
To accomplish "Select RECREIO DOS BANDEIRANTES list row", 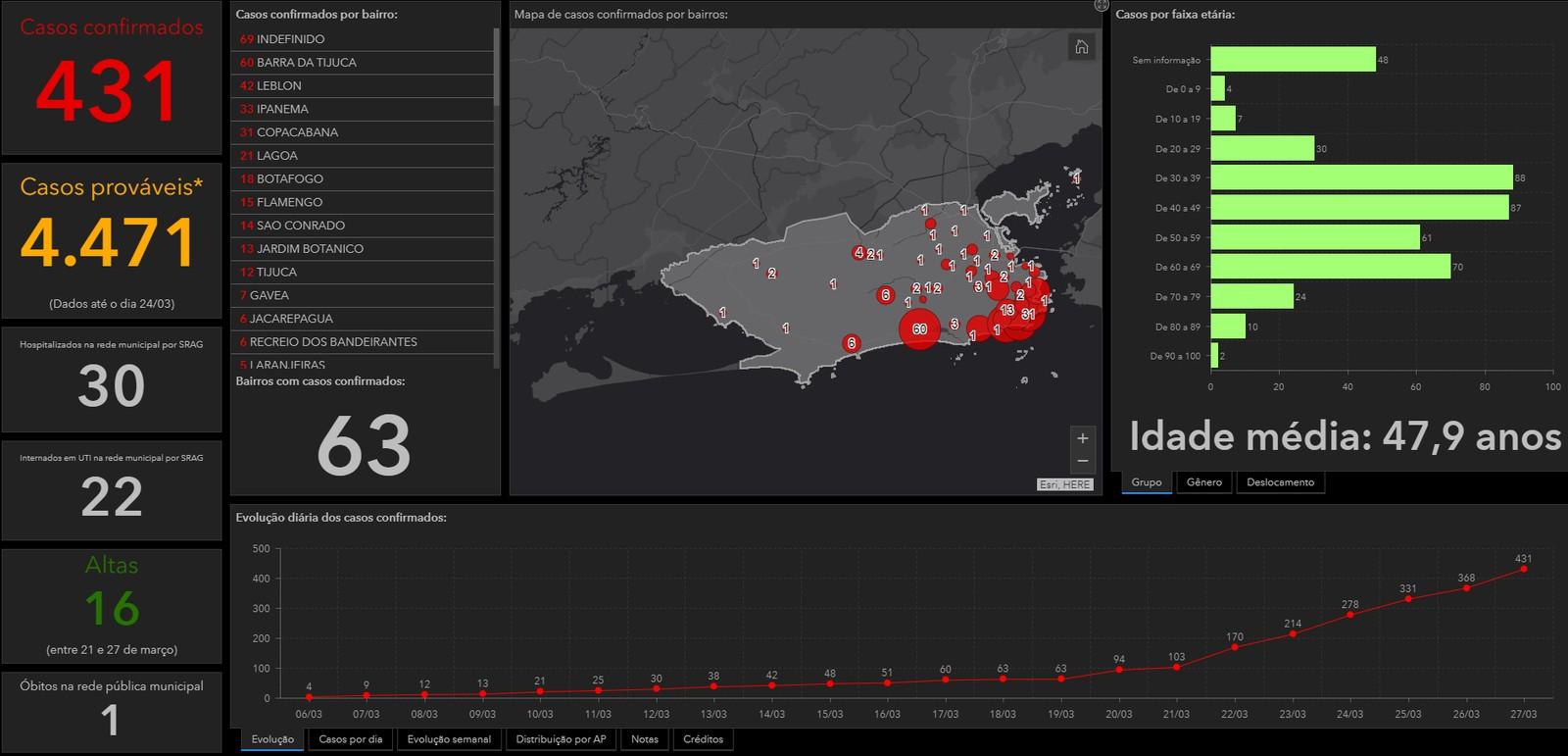I will (363, 342).
